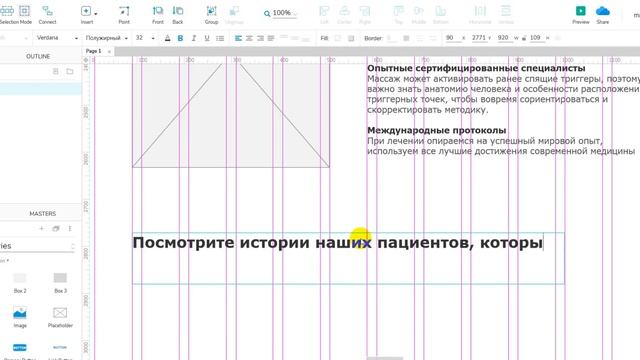Open the Verdana font family dropdown
The image size is (640, 360).
57,38
